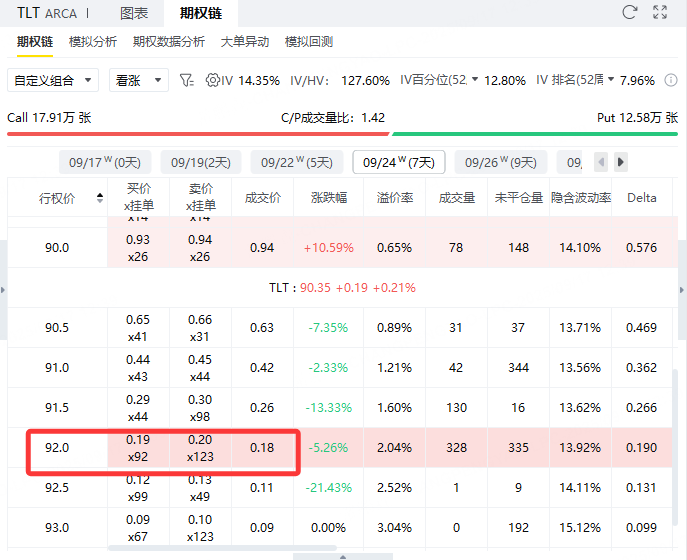Screen dimensions: 687x560
Task: Click open interest 344 cell
Action: (519, 368)
